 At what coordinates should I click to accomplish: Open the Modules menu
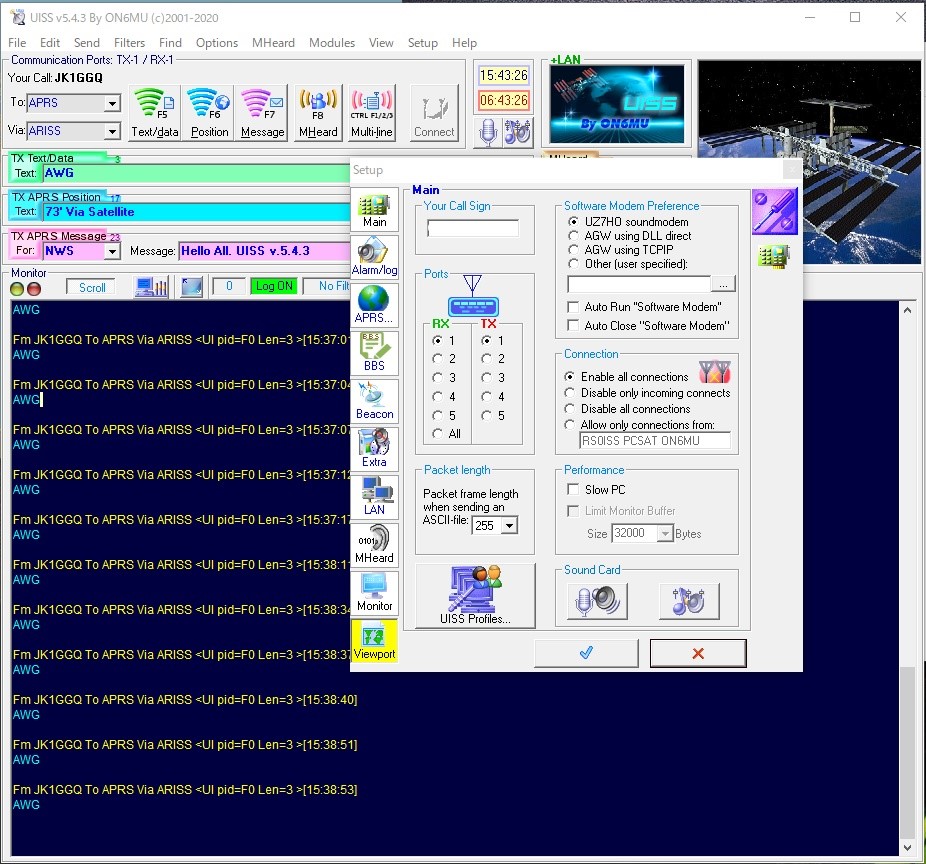pyautogui.click(x=331, y=43)
